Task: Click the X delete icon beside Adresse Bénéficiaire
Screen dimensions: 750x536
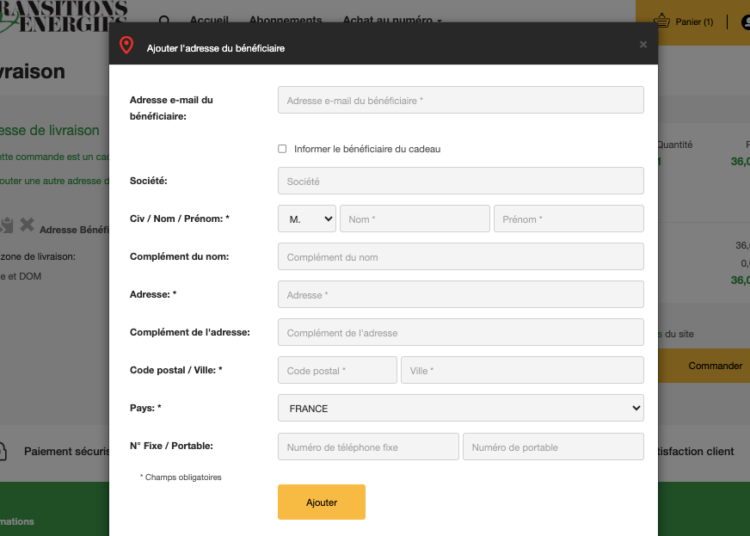Action: [x=27, y=226]
